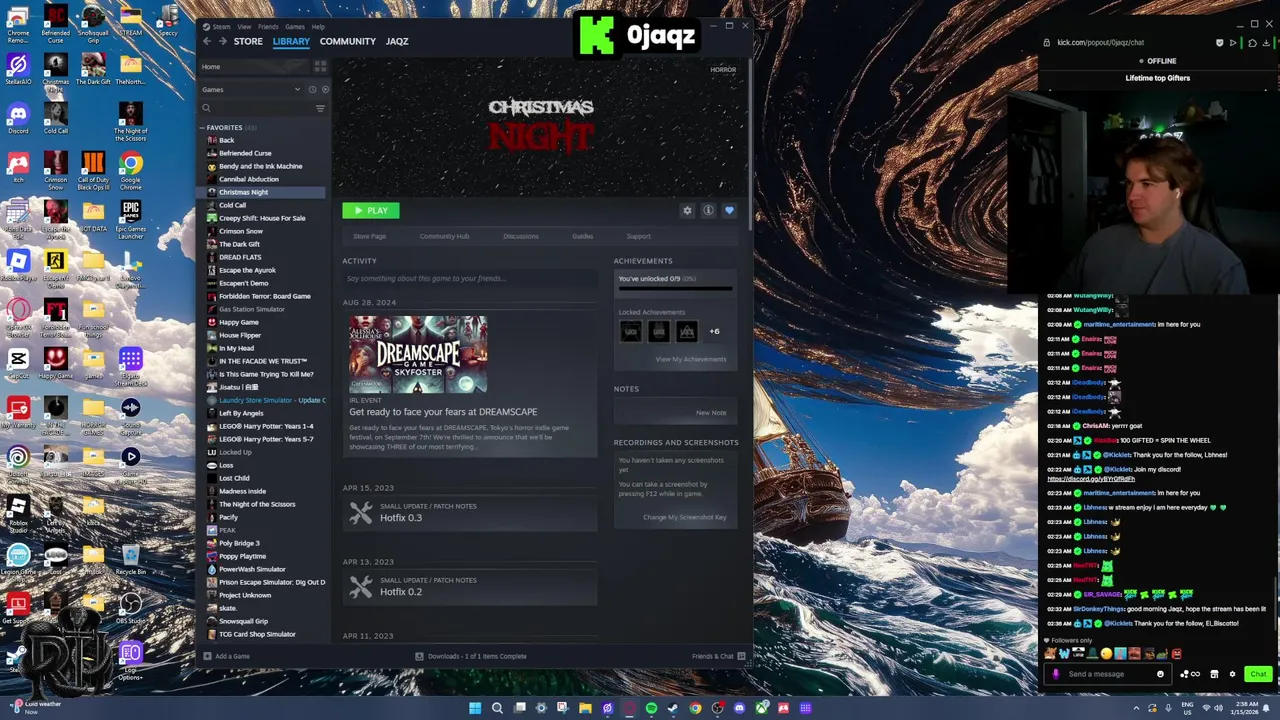Click Change My Screenshot Key

pos(685,517)
